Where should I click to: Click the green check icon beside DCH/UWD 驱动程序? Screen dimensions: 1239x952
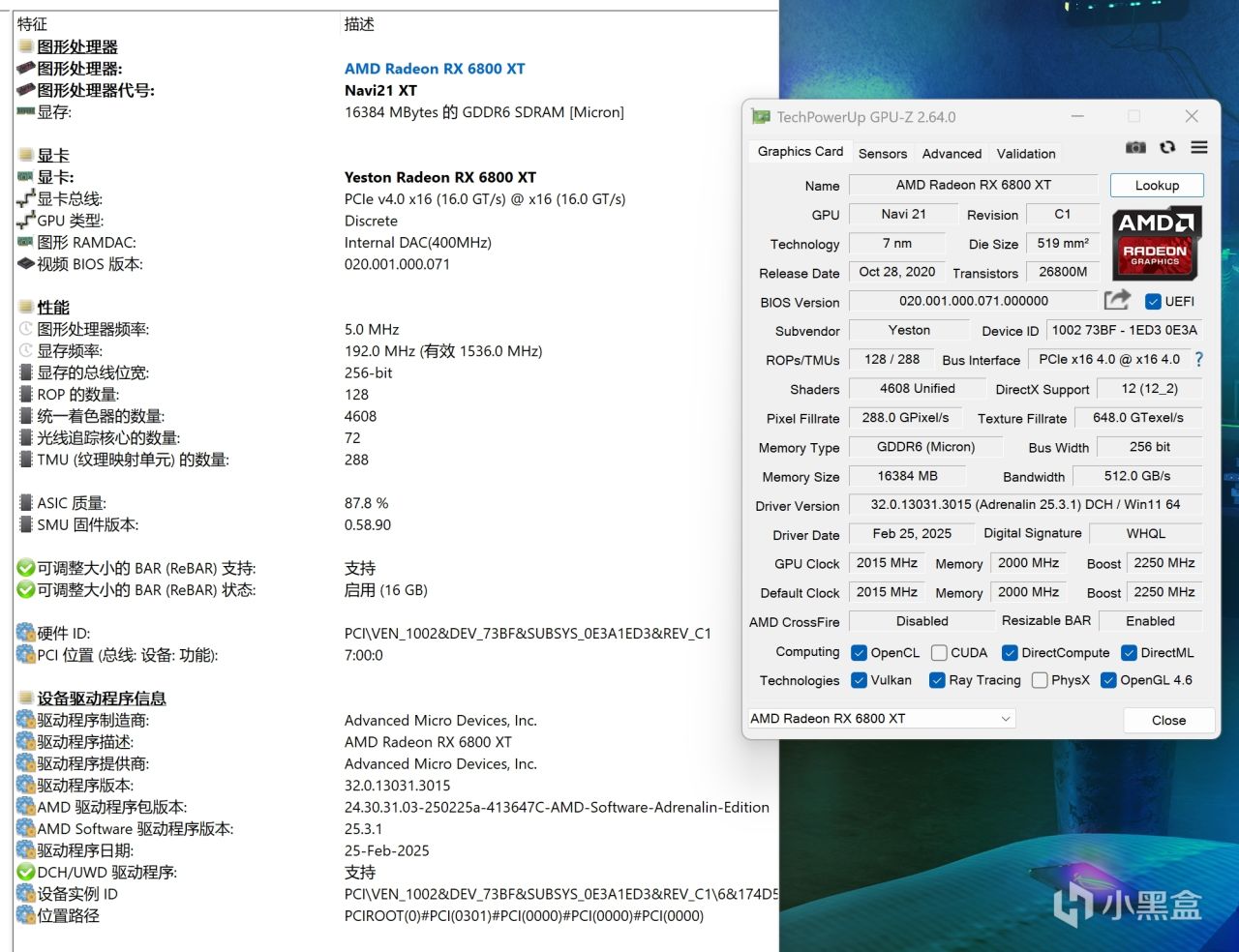click(26, 872)
